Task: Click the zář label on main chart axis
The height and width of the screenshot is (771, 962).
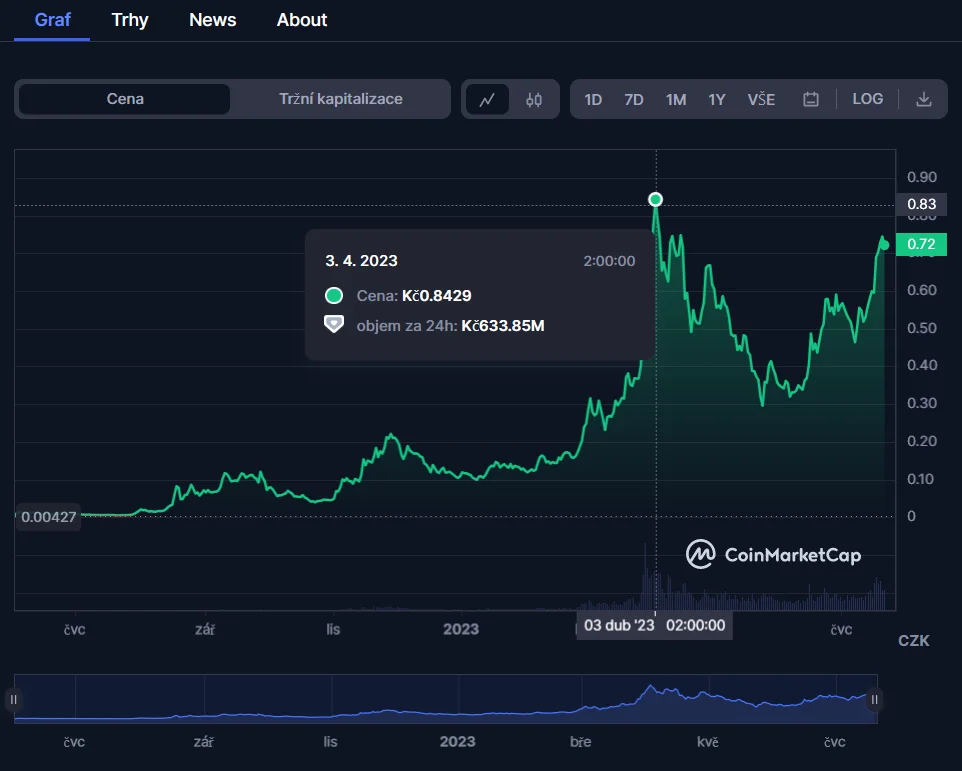Action: 205,629
